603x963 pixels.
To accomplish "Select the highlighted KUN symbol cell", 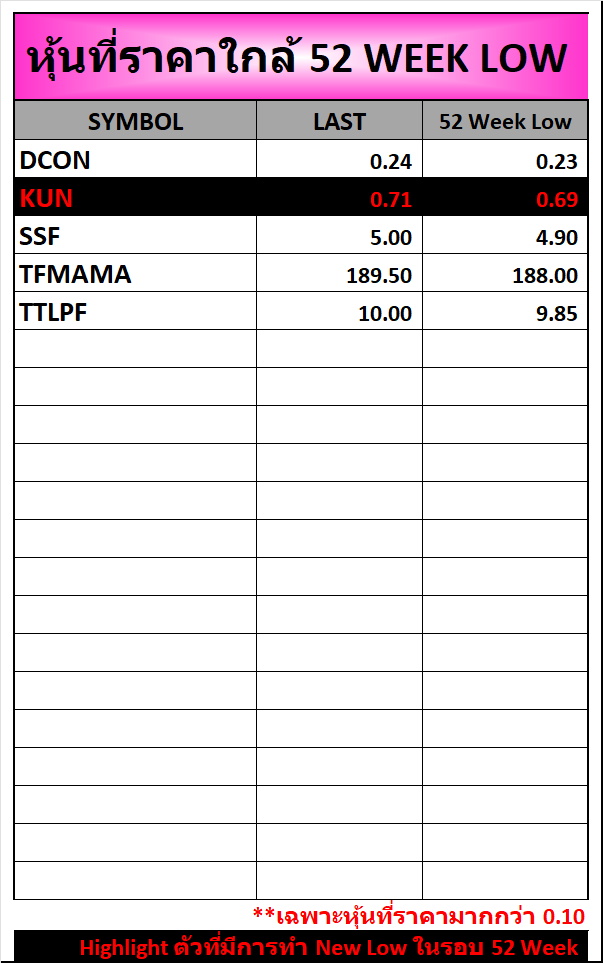I will 47,198.
